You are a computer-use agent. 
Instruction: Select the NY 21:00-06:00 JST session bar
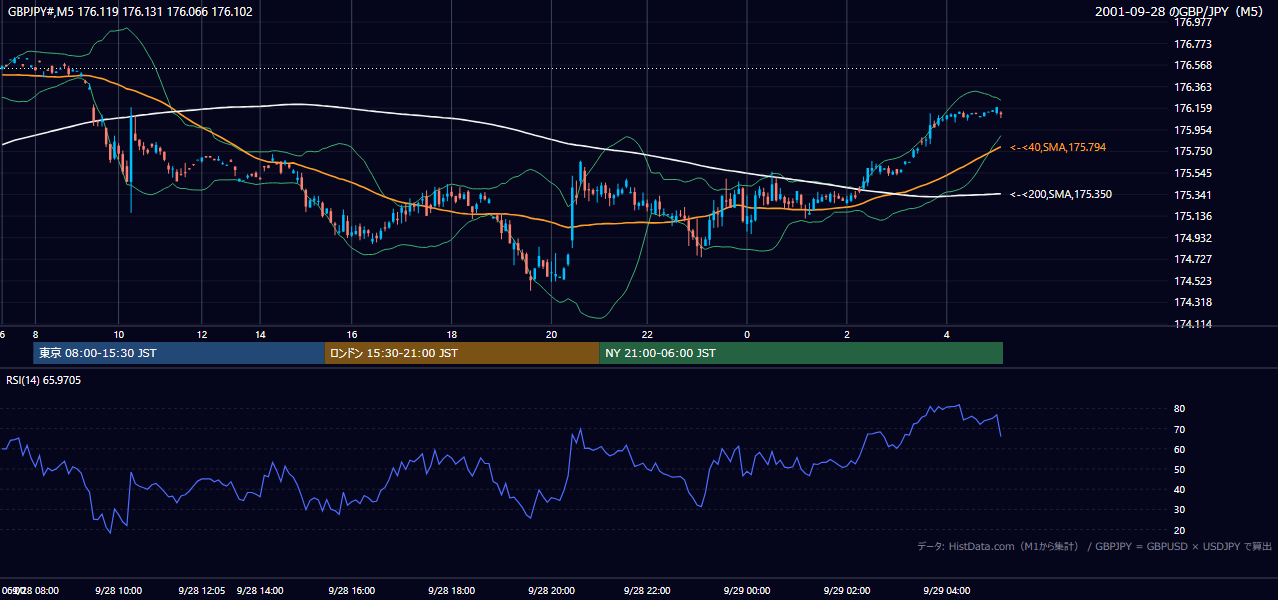click(801, 353)
